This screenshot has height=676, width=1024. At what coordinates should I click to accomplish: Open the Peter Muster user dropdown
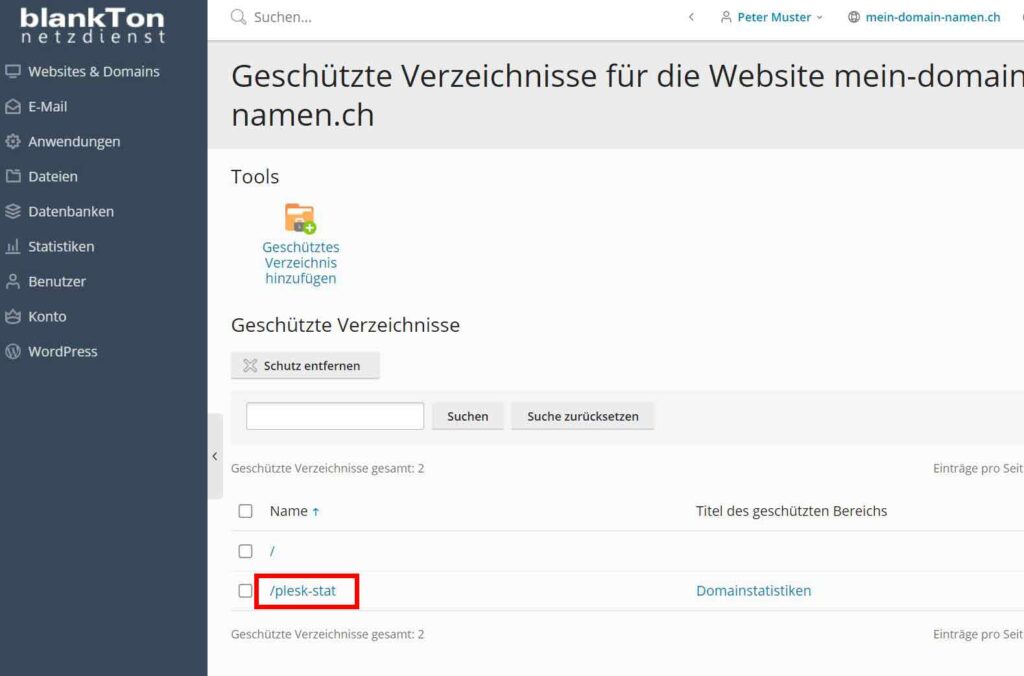pyautogui.click(x=772, y=17)
